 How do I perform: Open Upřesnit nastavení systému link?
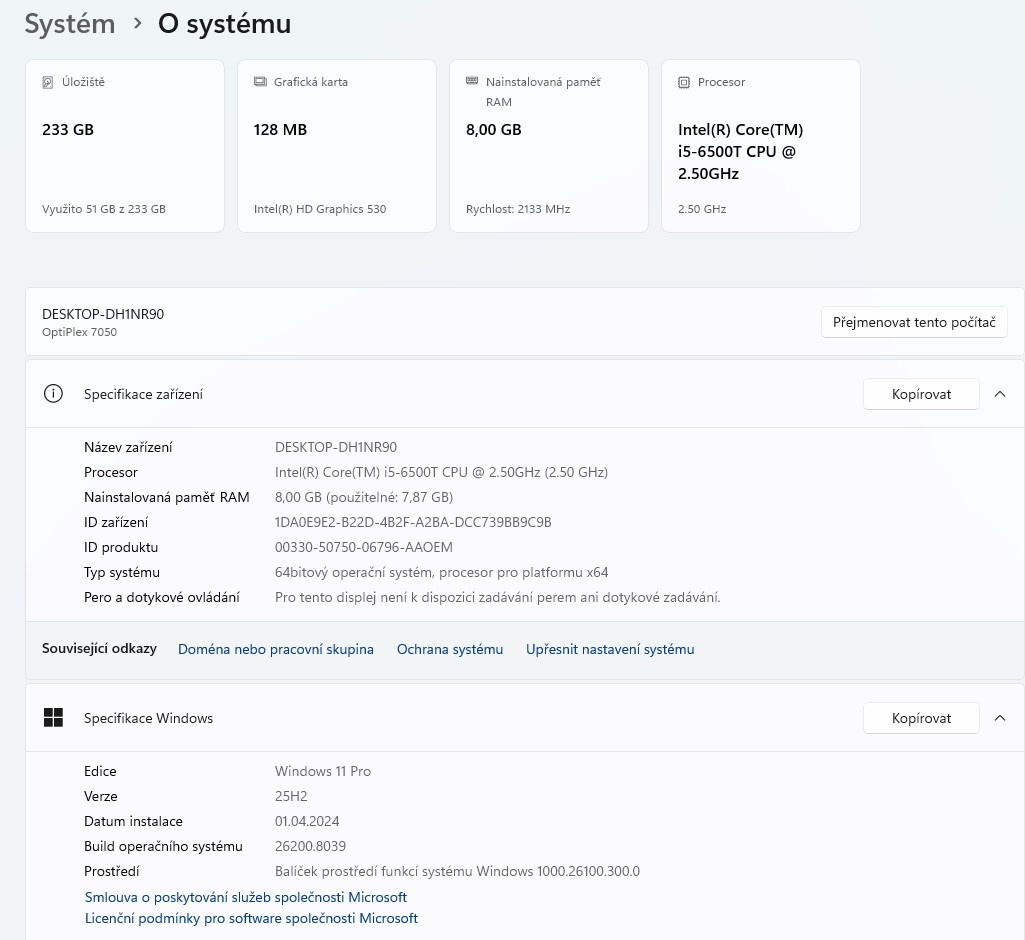click(610, 649)
